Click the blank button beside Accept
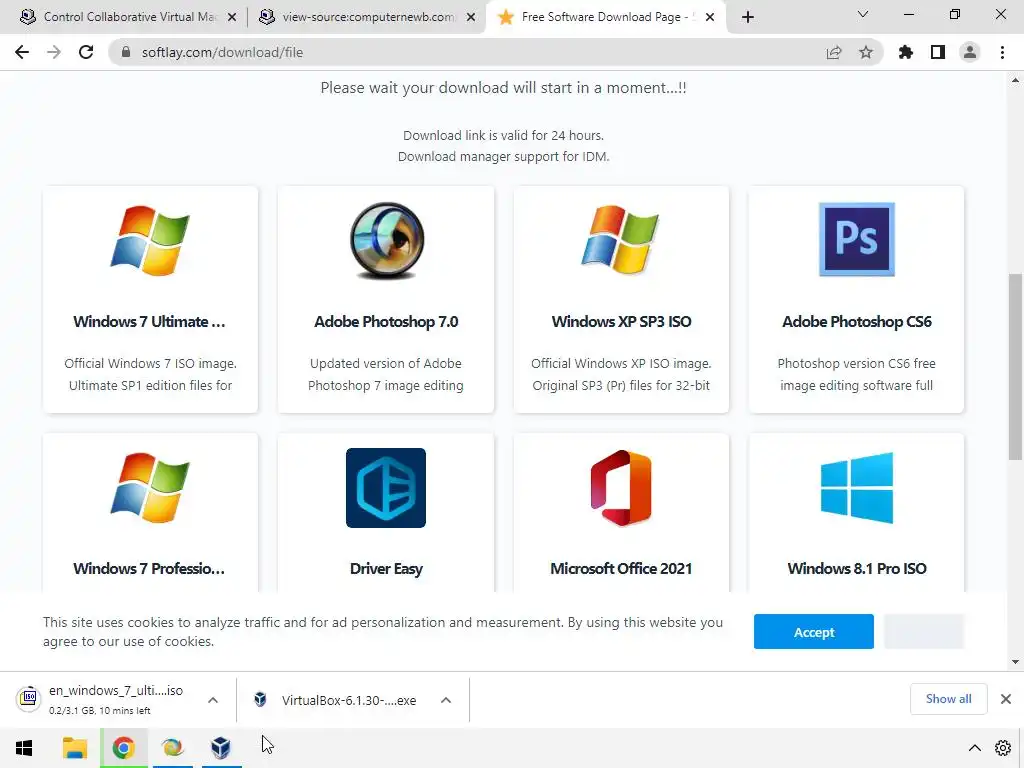The image size is (1024, 768). [x=923, y=632]
